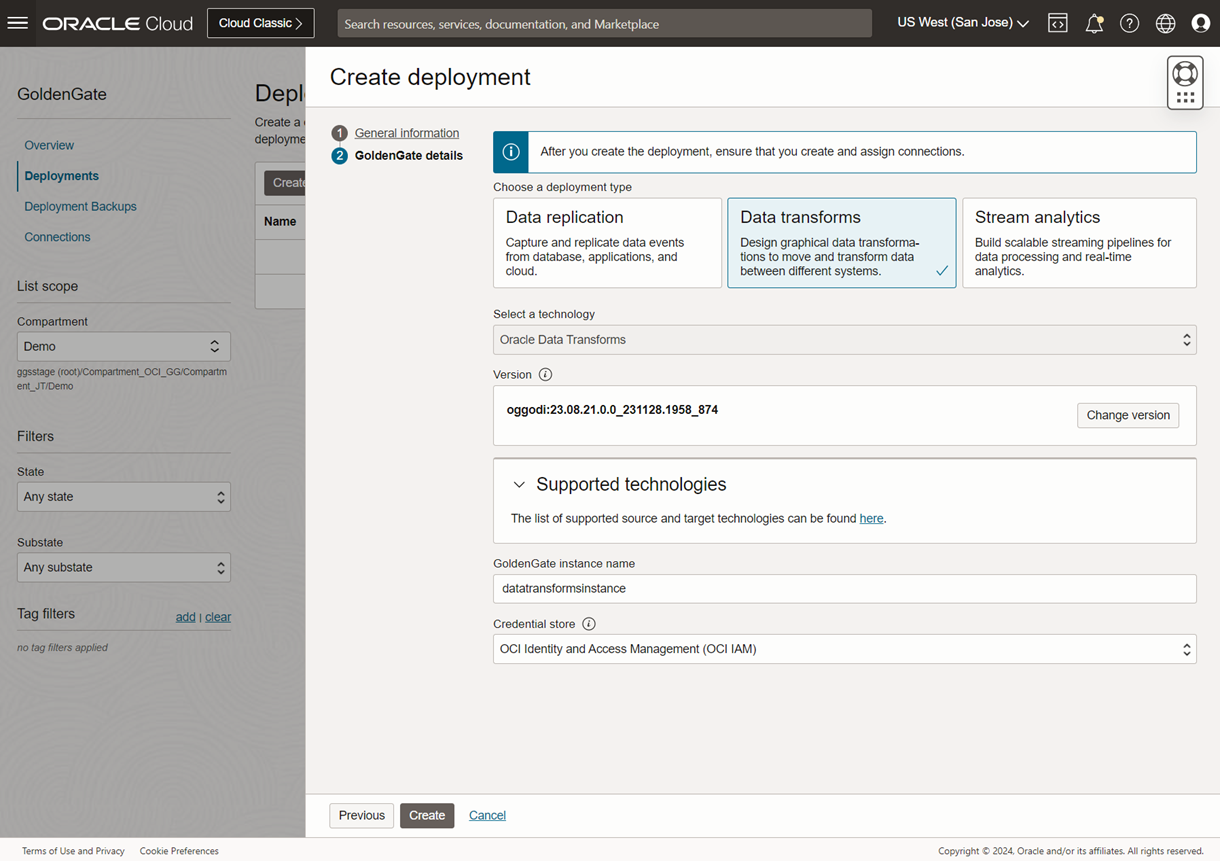Open the user profile avatar menu
Viewport: 1220px width, 861px height.
(x=1200, y=22)
